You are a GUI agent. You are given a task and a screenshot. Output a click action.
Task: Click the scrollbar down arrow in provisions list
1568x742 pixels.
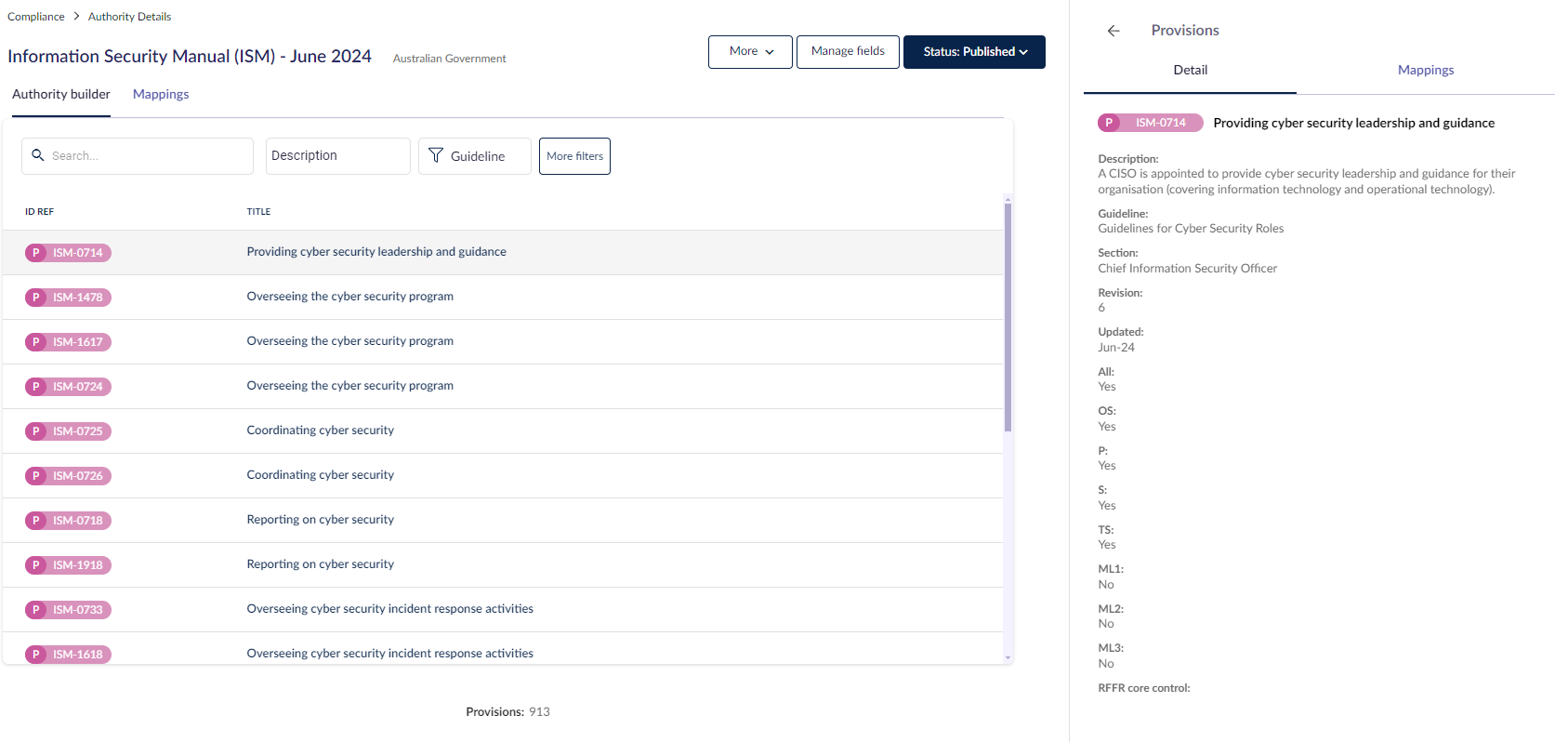pyautogui.click(x=1008, y=657)
